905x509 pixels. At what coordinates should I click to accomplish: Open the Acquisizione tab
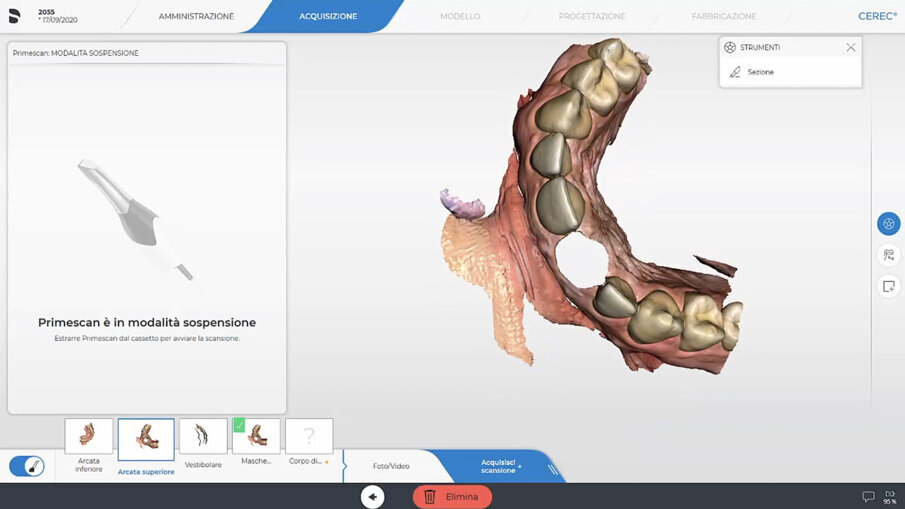coord(328,16)
